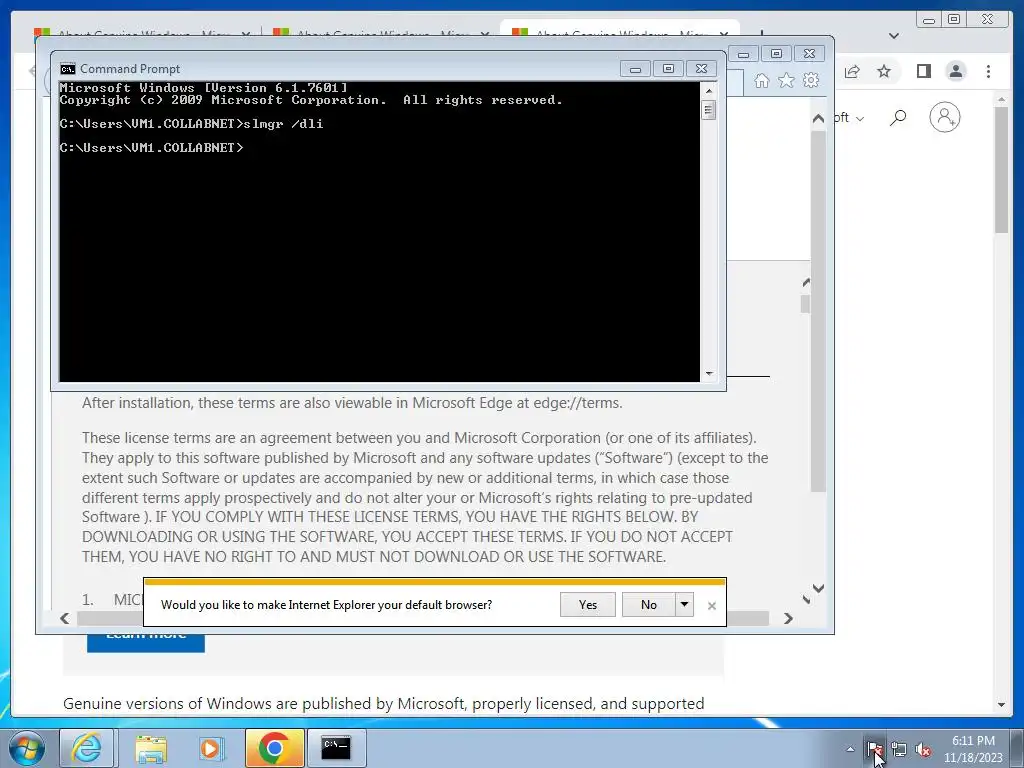Click the Microsoft site search magnifier
1024x768 pixels.
click(x=898, y=118)
